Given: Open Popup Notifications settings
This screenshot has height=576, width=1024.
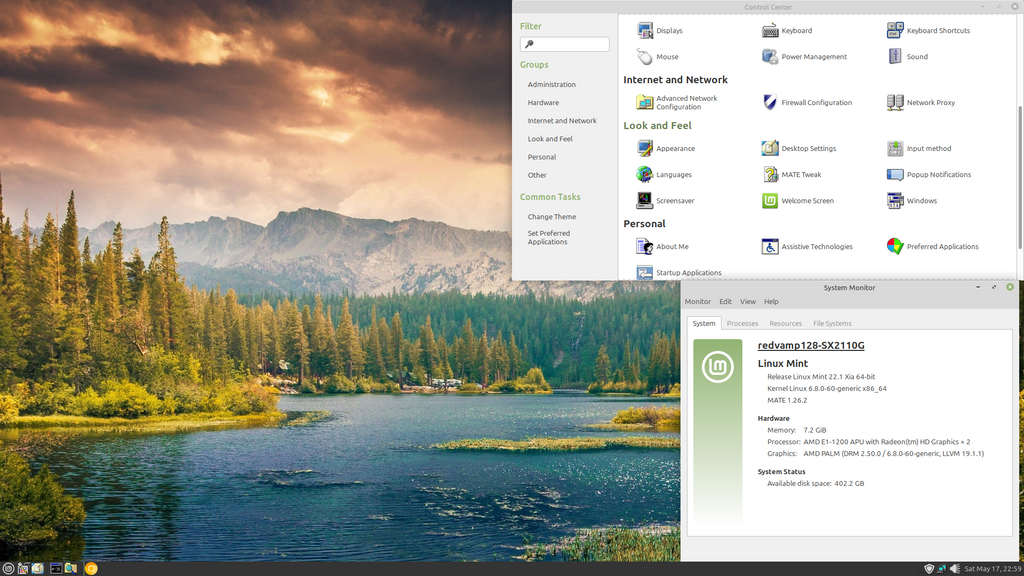Looking at the screenshot, I should pyautogui.click(x=929, y=174).
